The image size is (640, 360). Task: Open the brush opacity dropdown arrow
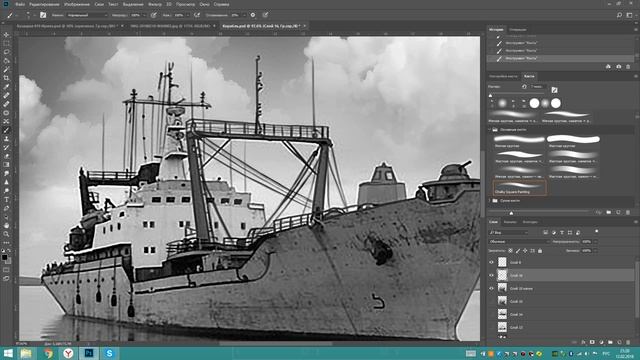(x=144, y=15)
